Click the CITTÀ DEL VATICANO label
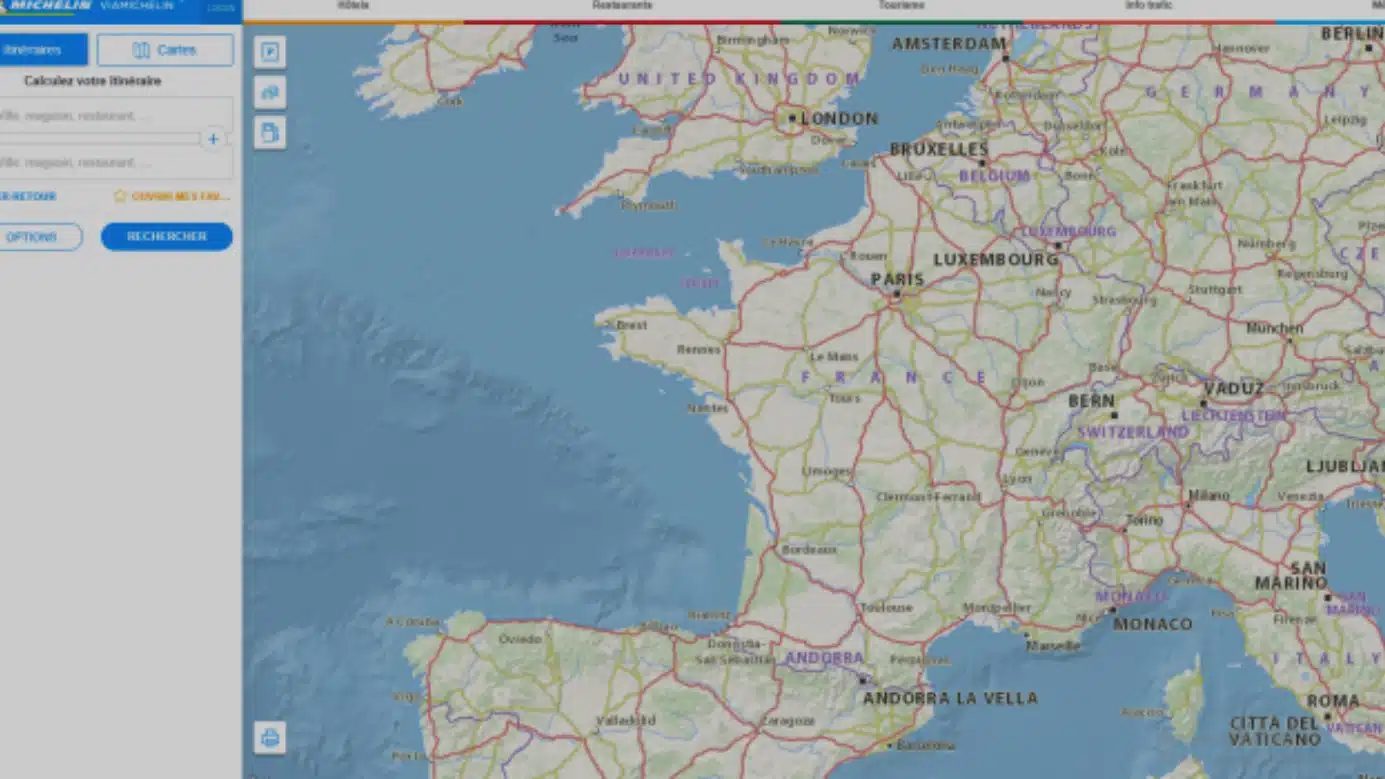 (x=1276, y=731)
